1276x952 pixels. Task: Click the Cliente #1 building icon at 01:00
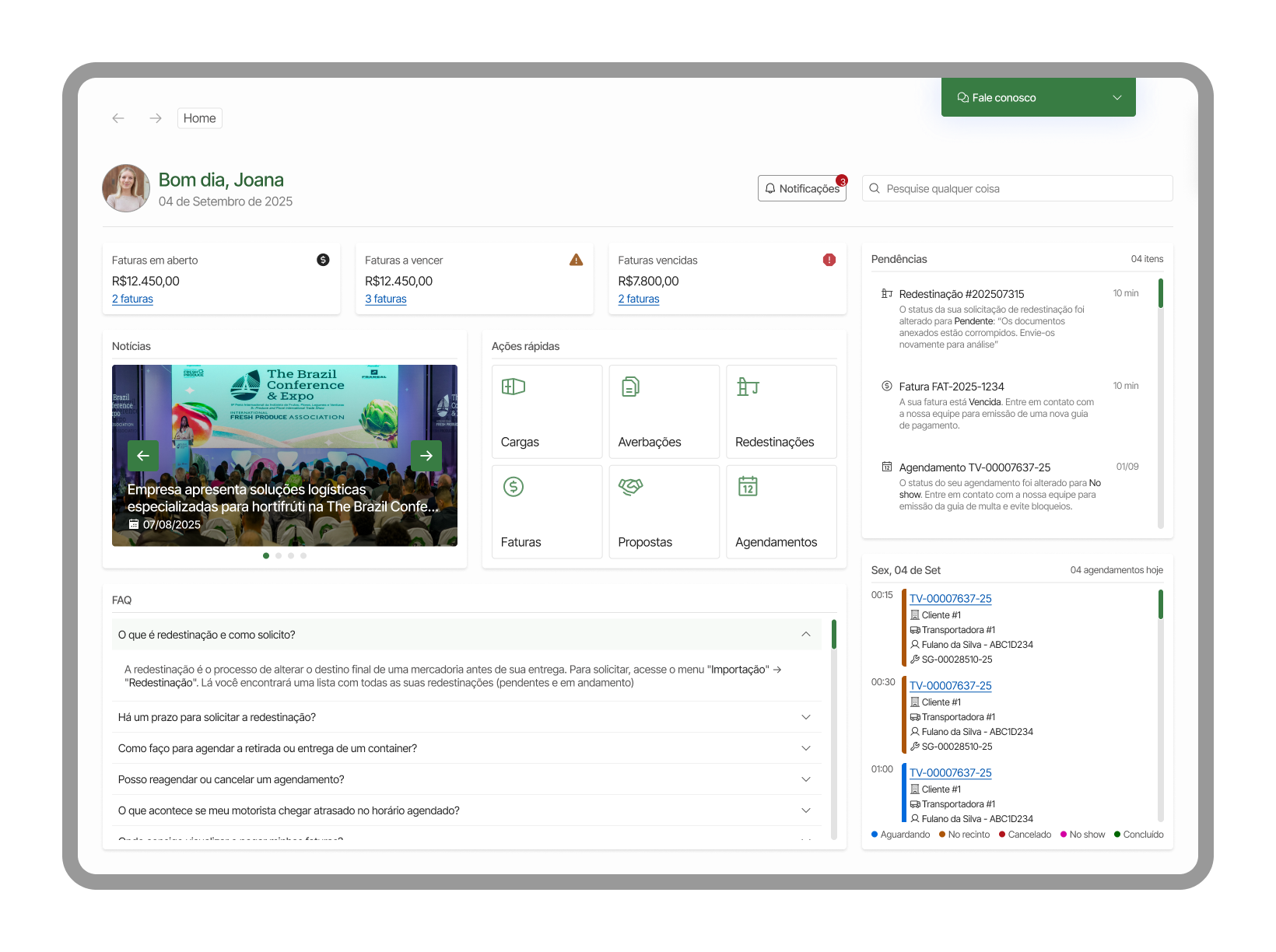915,789
